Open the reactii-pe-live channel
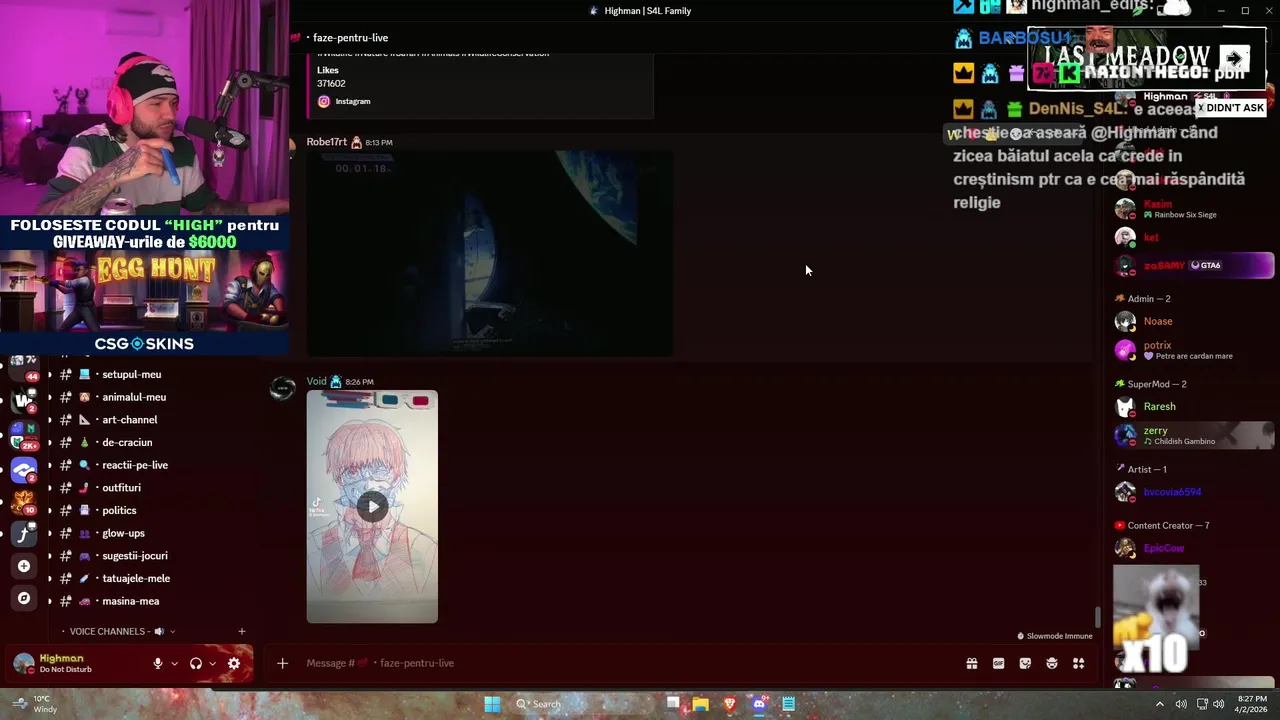Image resolution: width=1280 pixels, height=720 pixels. [135, 465]
